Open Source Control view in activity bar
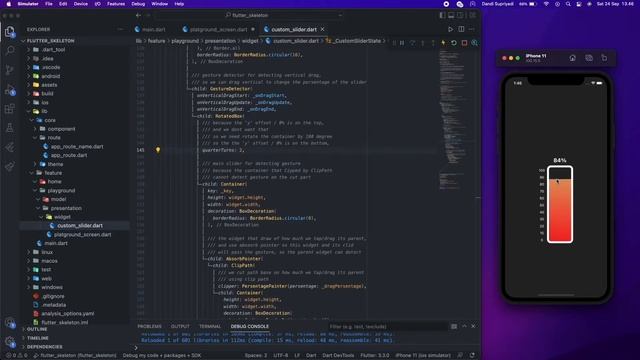This screenshot has width=640, height=360. (10, 70)
